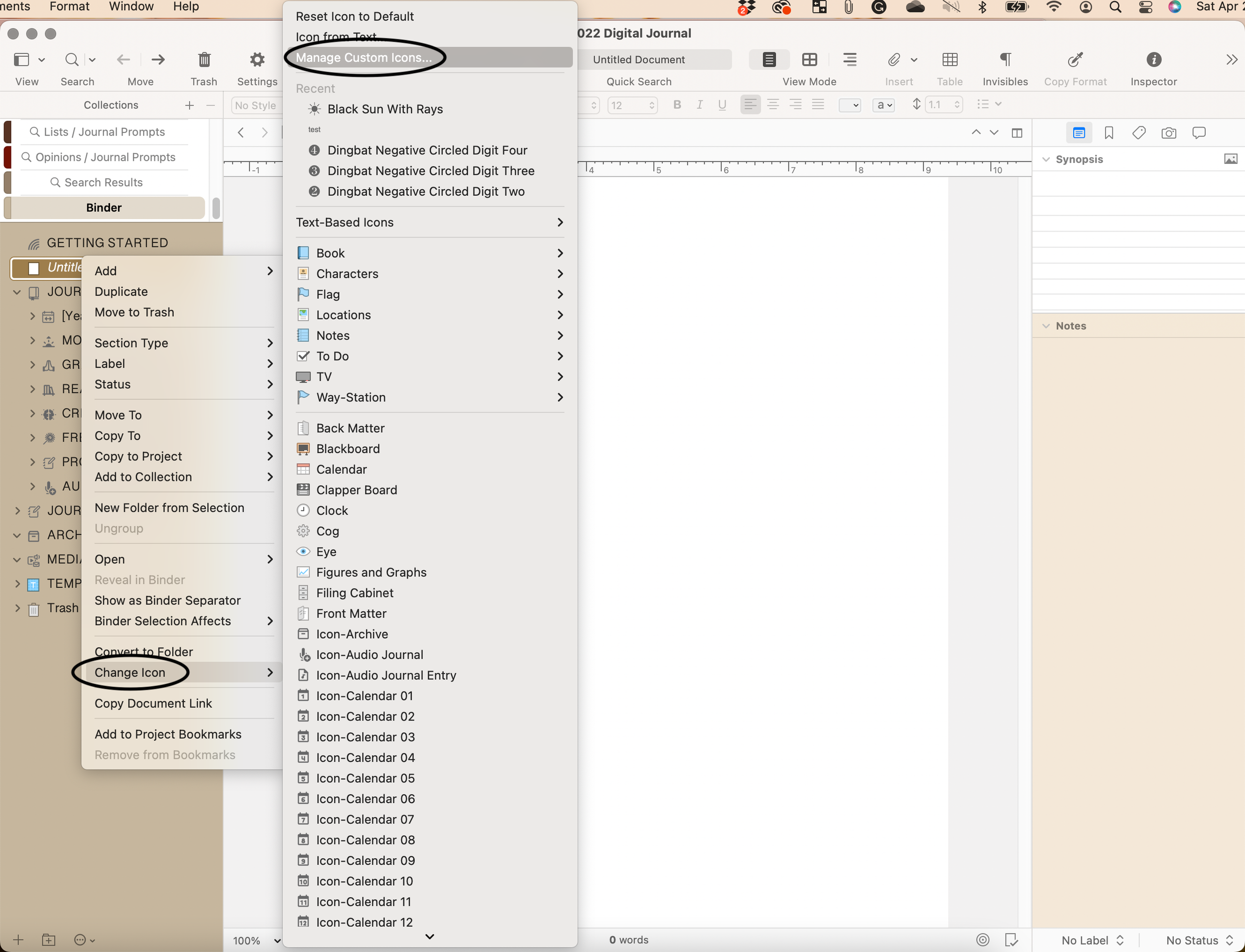Click Duplicate in context menu
The width and height of the screenshot is (1245, 952).
[x=121, y=291]
